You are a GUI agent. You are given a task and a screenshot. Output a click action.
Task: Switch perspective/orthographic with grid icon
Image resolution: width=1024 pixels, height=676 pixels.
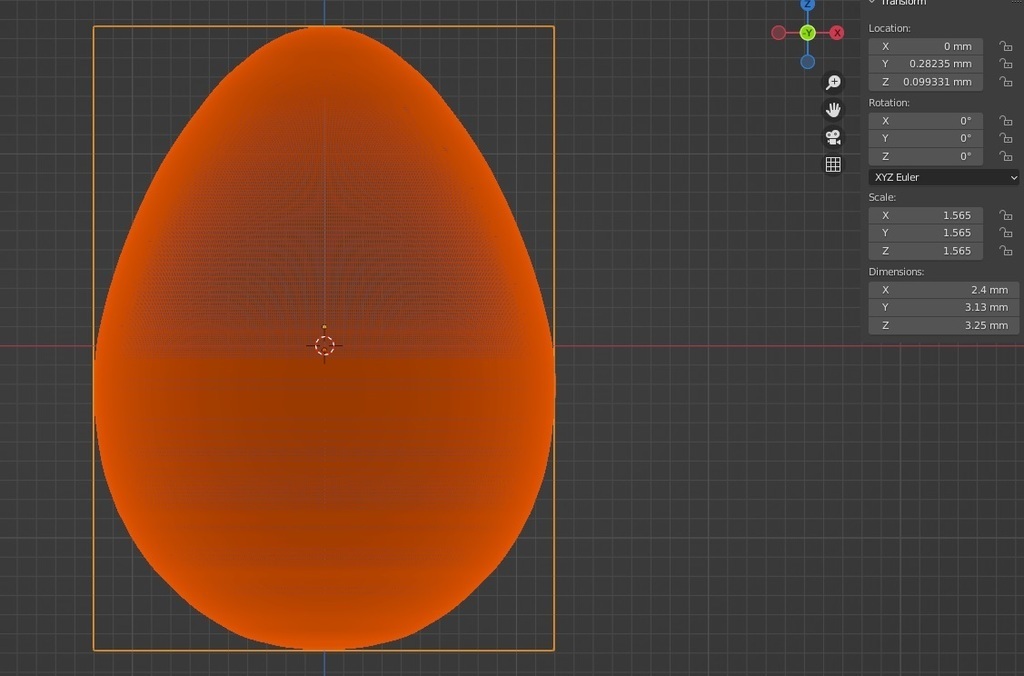click(x=833, y=165)
